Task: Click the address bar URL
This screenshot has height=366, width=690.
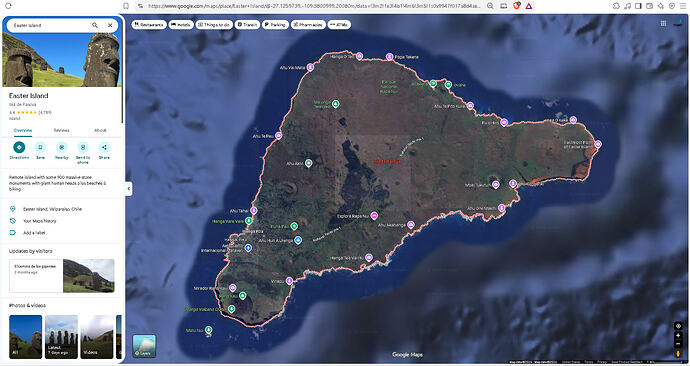Action: [314, 6]
